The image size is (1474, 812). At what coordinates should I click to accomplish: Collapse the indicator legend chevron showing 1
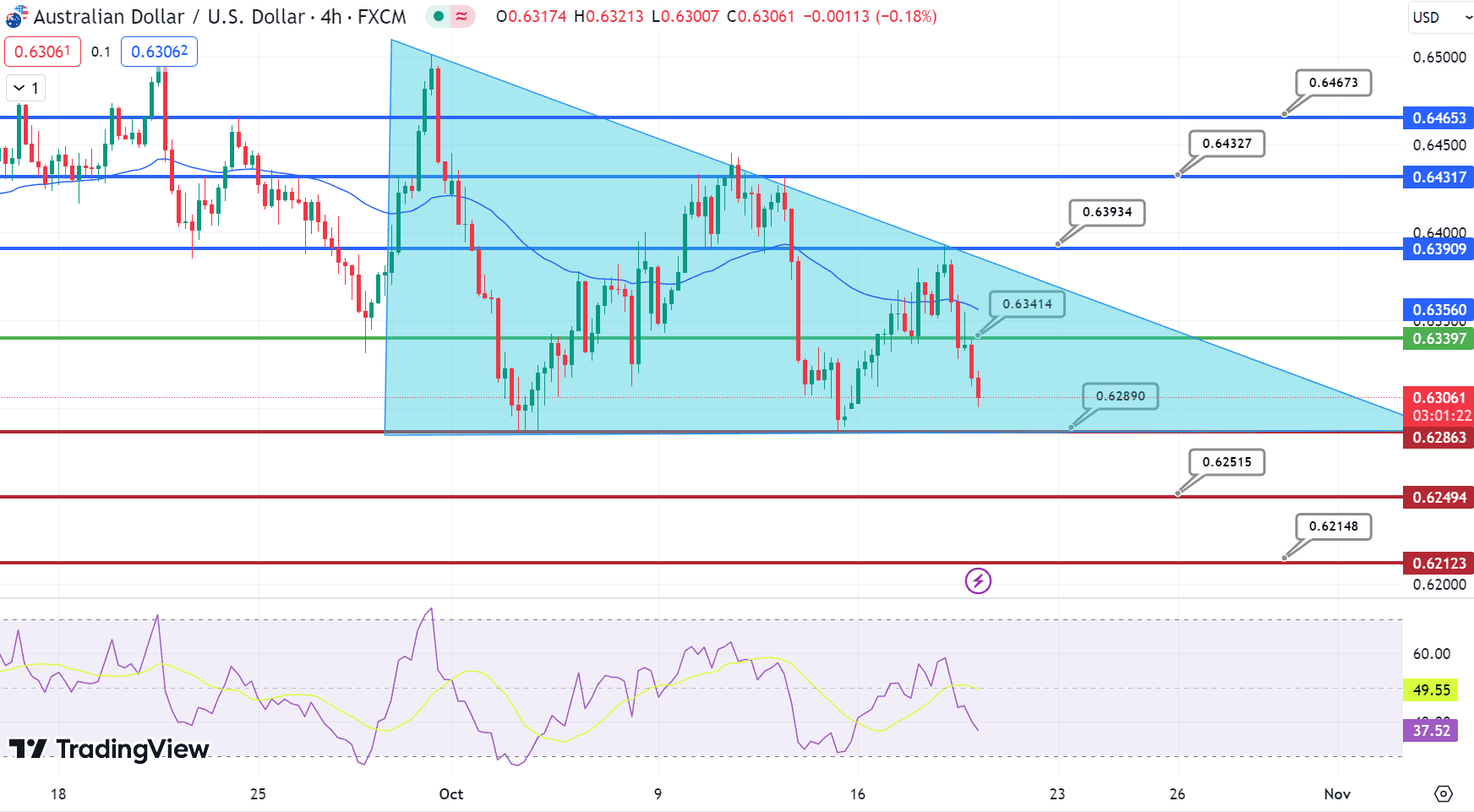26,88
